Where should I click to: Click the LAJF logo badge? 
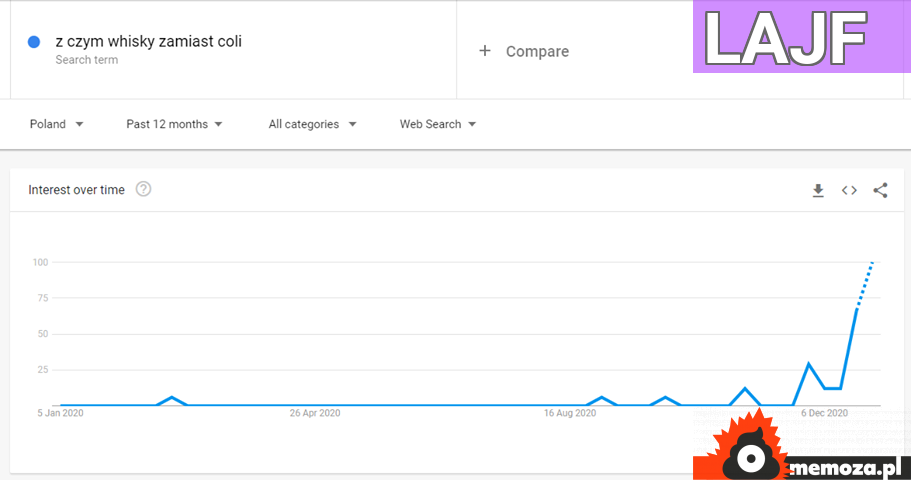pyautogui.click(x=800, y=37)
